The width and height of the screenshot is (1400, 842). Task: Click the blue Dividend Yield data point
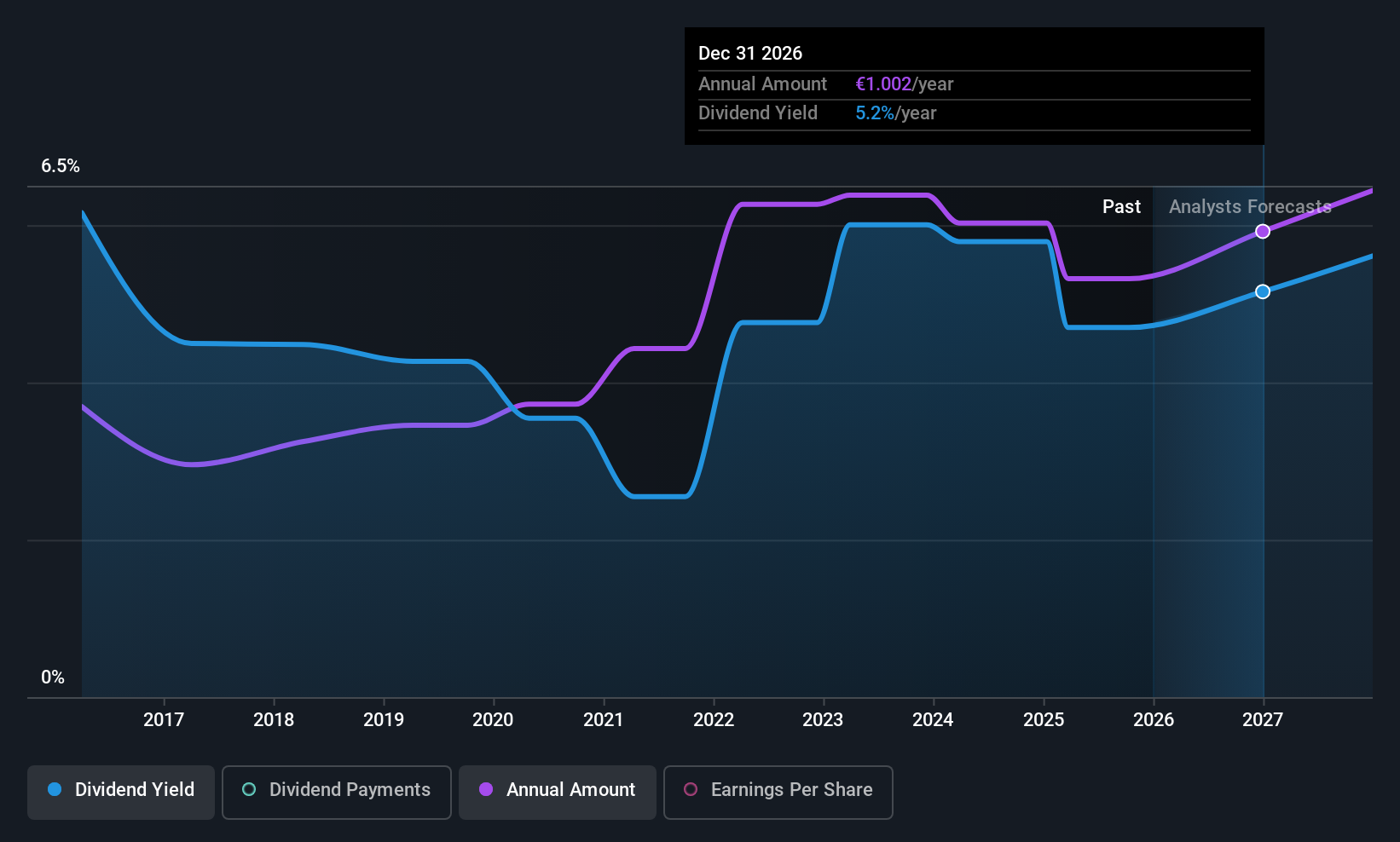pos(1263,291)
